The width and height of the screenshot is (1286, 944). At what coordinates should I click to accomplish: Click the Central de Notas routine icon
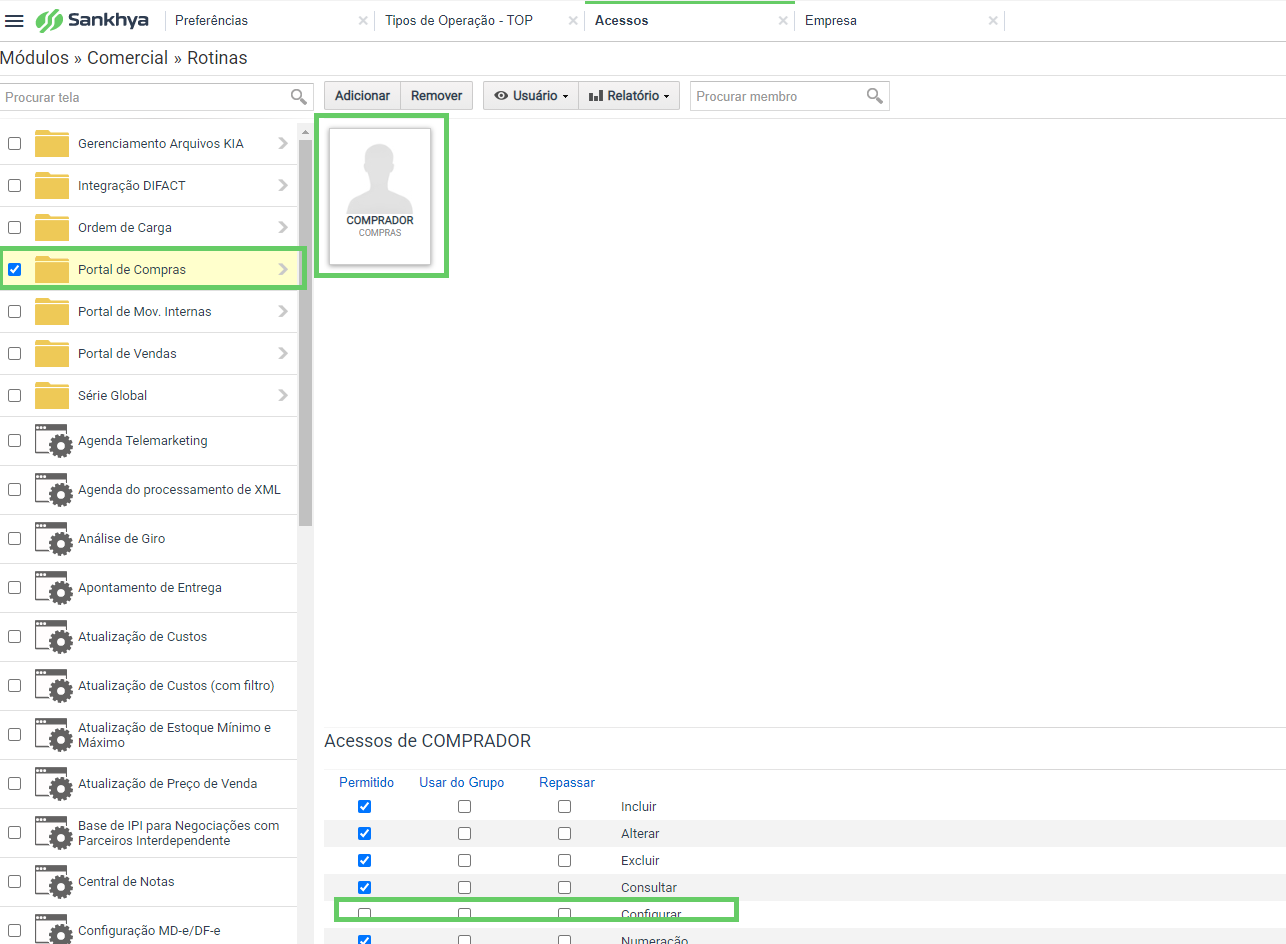tap(52, 882)
